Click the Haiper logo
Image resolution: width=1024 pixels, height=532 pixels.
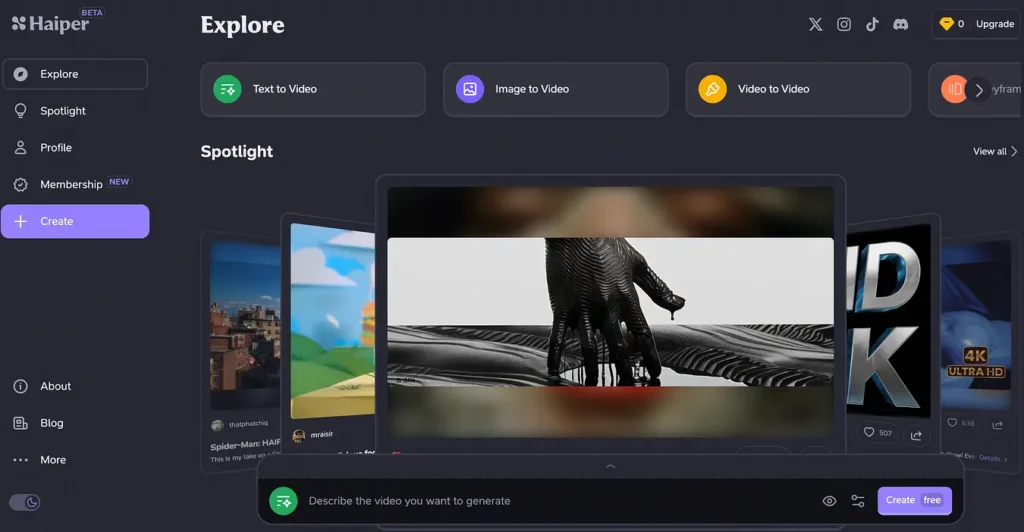(x=51, y=24)
